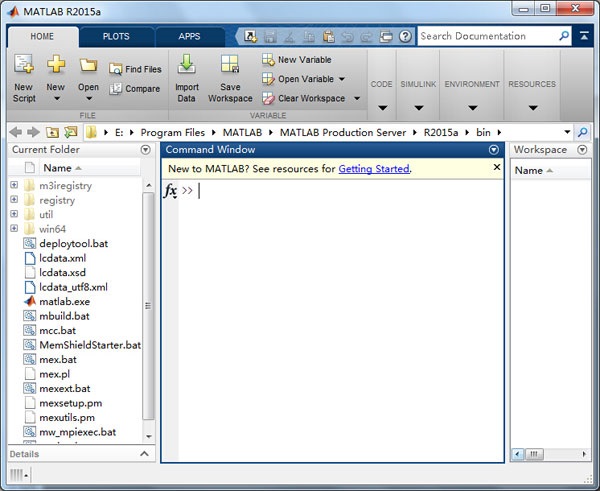The width and height of the screenshot is (600, 491).
Task: Click Find Files in the File section
Action: pyautogui.click(x=135, y=69)
